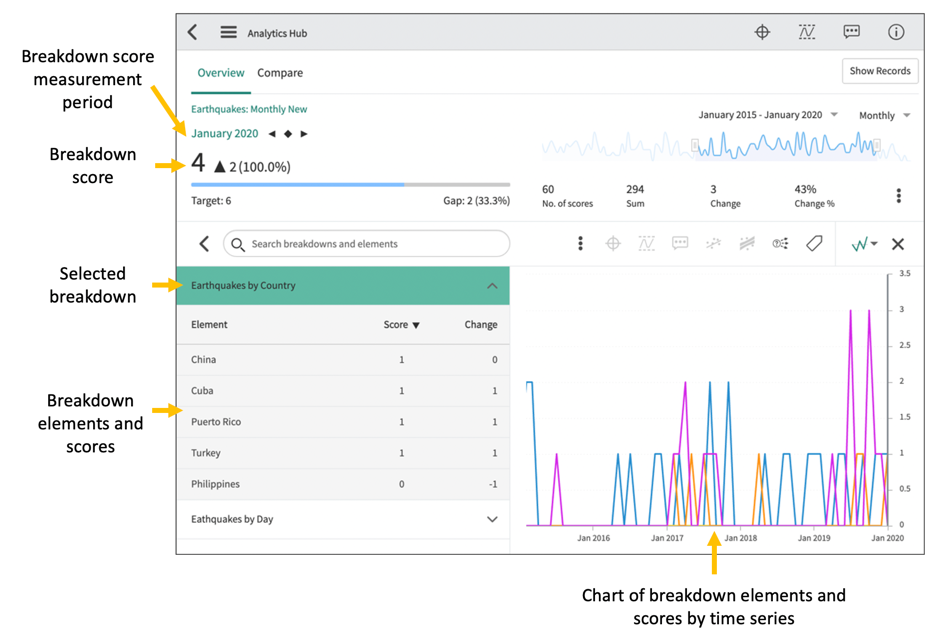The height and width of the screenshot is (640, 939).
Task: Collapse the Earthquakes by Country breakdown
Action: [491, 286]
